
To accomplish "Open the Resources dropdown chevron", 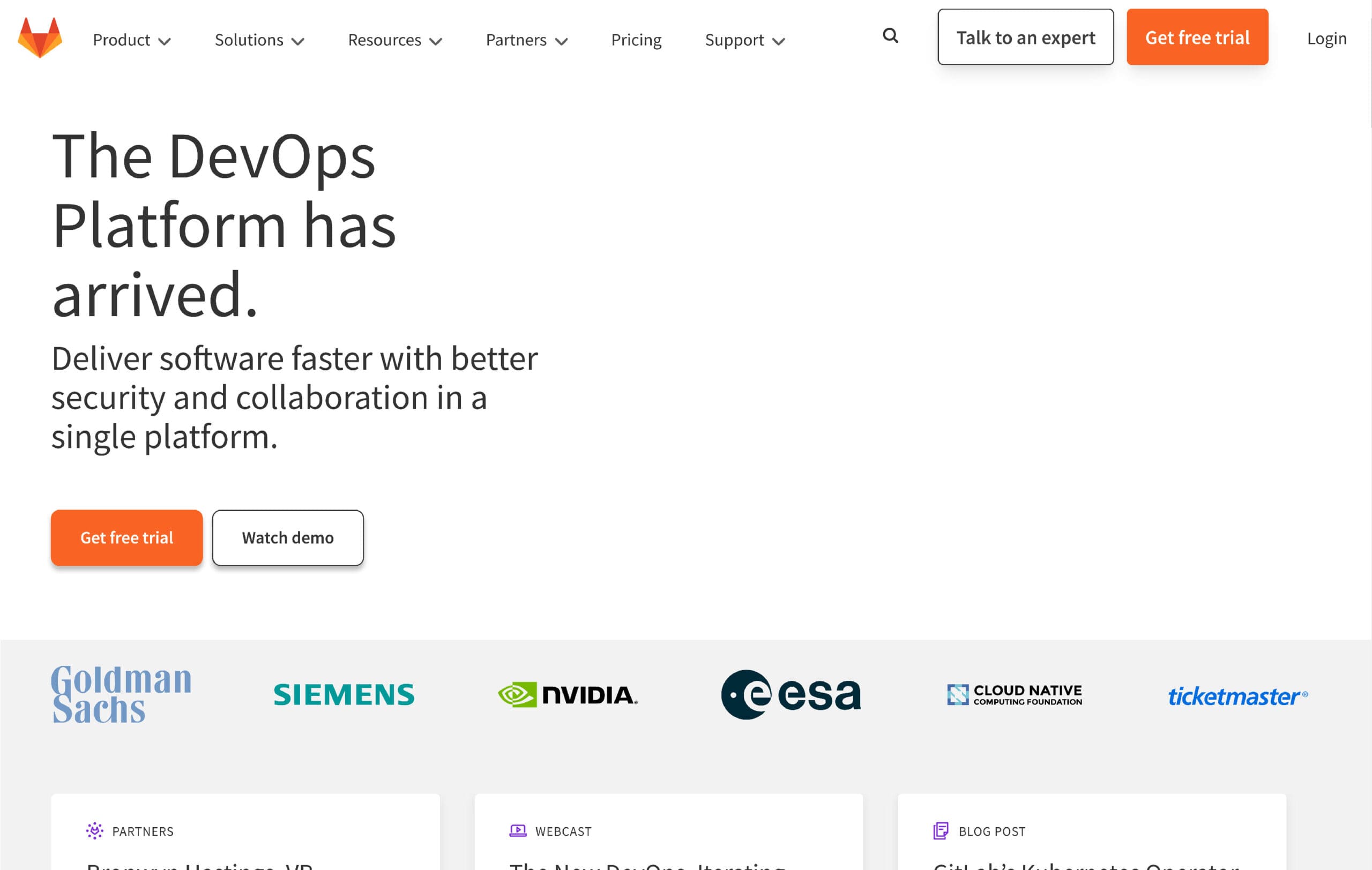I will tap(436, 41).
